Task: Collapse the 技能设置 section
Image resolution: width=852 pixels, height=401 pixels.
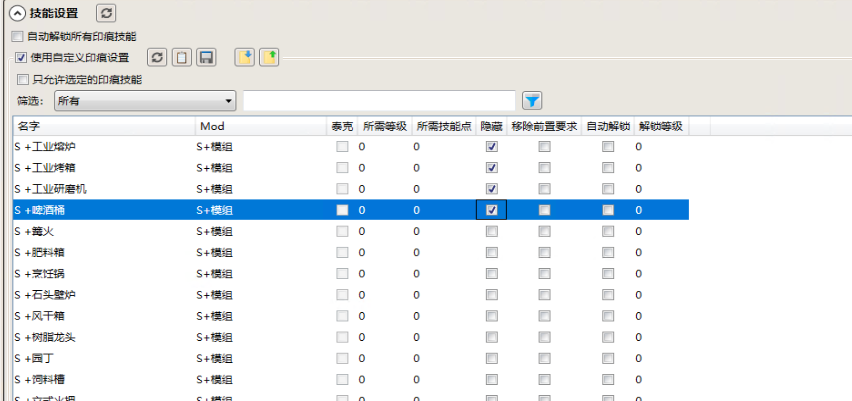Action: click(16, 13)
